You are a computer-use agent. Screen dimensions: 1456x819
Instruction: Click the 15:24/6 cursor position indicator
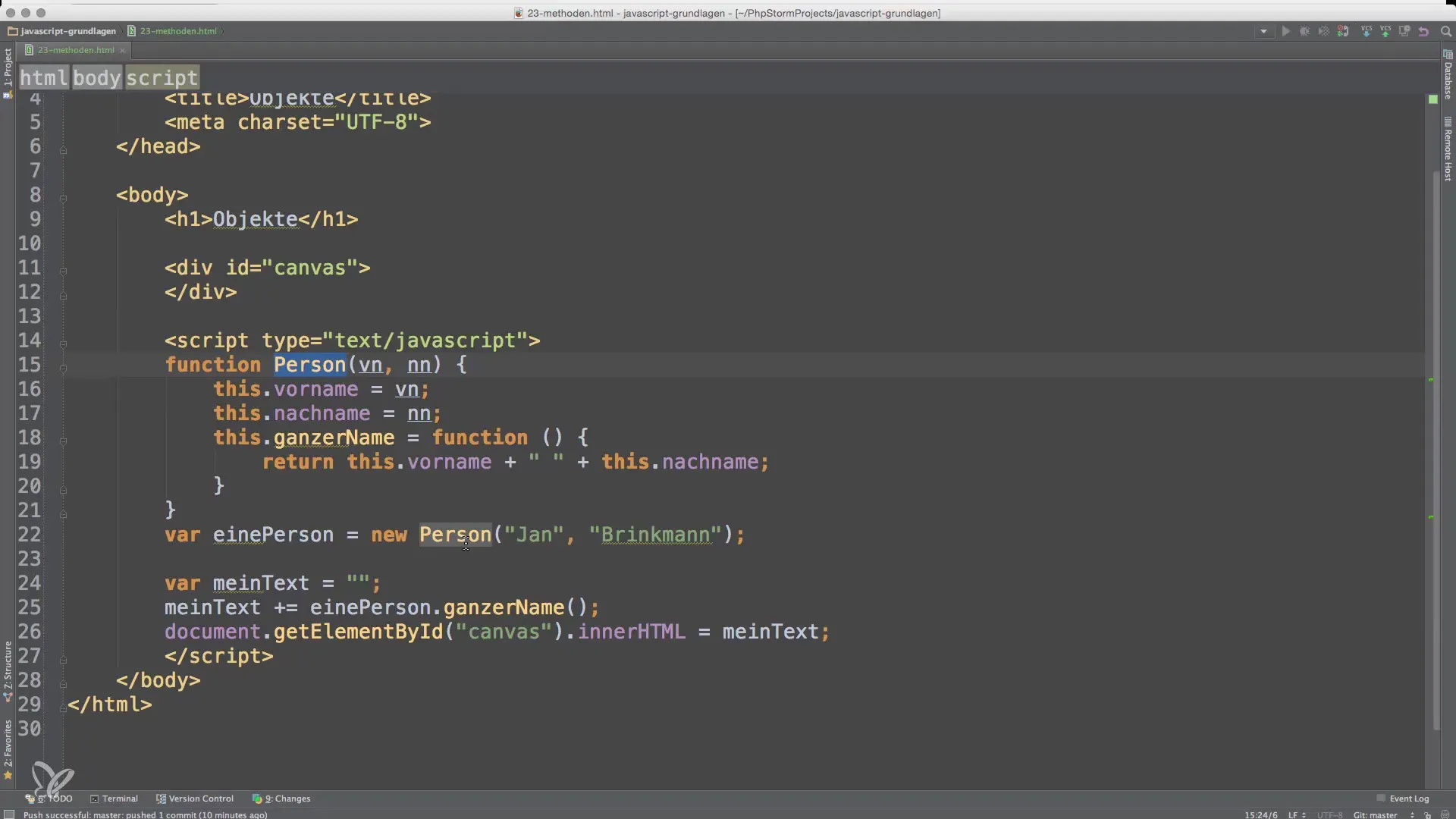tap(1260, 814)
